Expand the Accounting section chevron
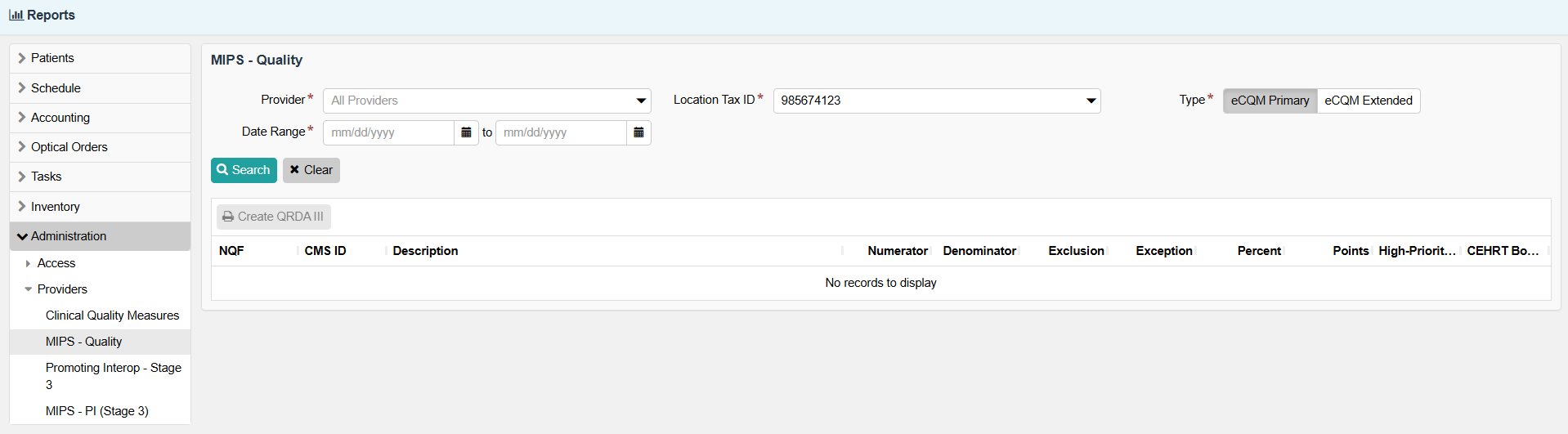1568x434 pixels. (x=22, y=118)
